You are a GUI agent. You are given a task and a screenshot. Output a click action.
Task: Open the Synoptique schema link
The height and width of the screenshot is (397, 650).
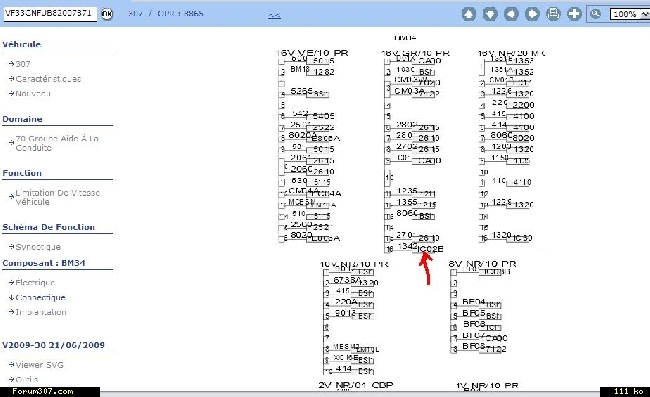click(x=38, y=247)
